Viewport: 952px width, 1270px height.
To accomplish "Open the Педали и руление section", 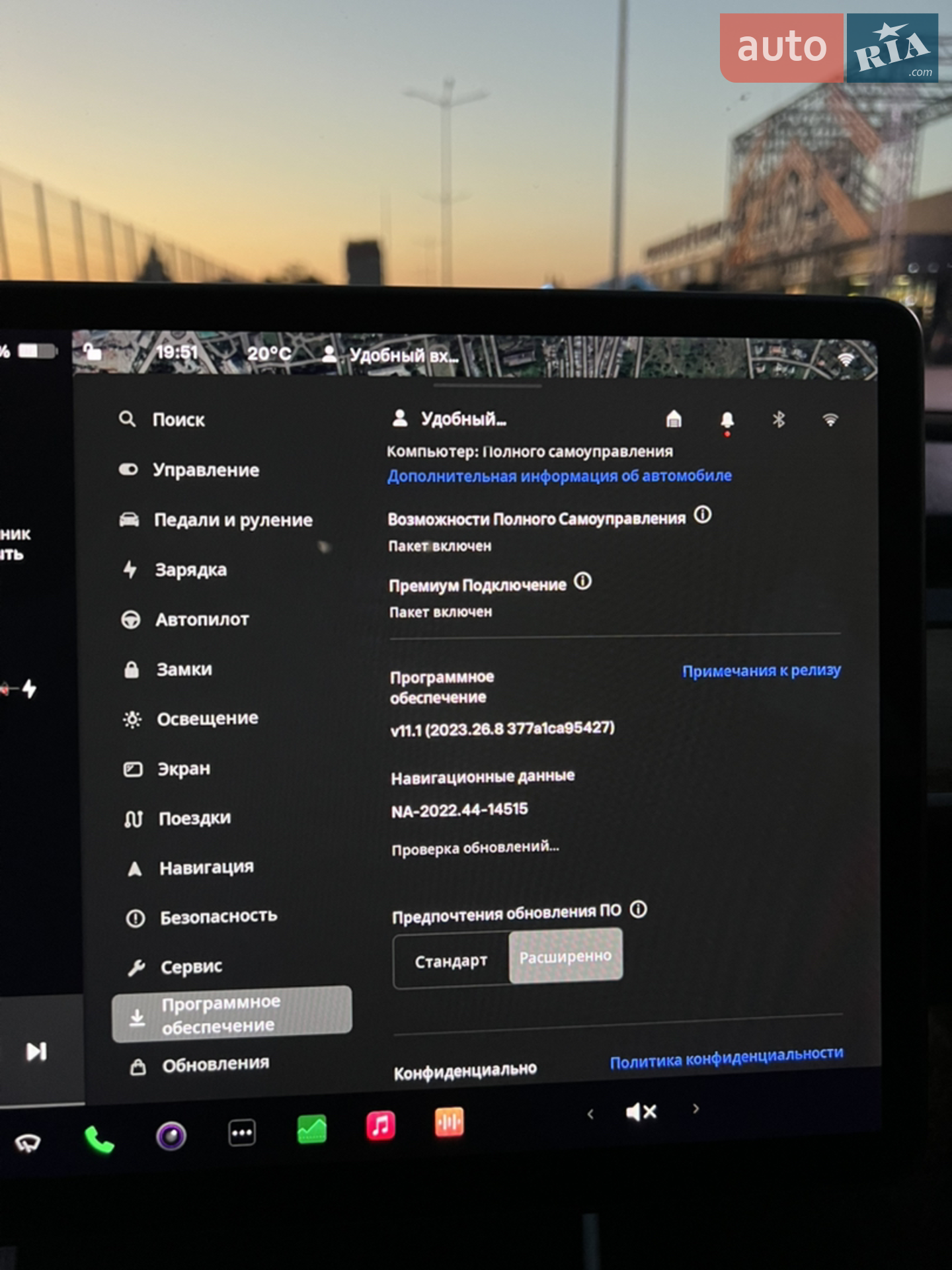I will click(x=216, y=520).
